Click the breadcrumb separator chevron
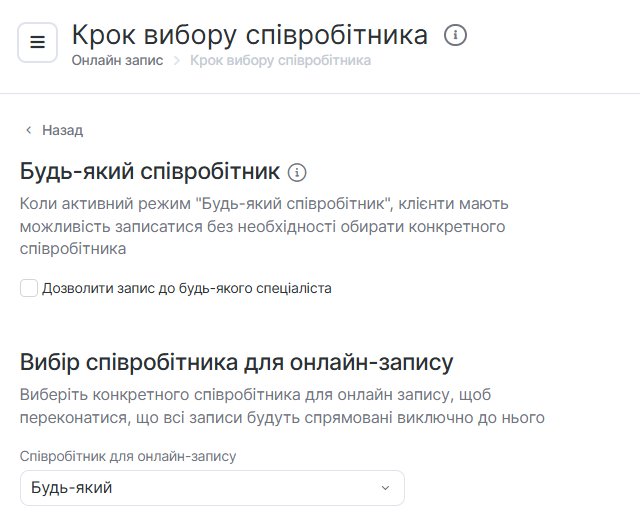The image size is (640, 532). [176, 61]
